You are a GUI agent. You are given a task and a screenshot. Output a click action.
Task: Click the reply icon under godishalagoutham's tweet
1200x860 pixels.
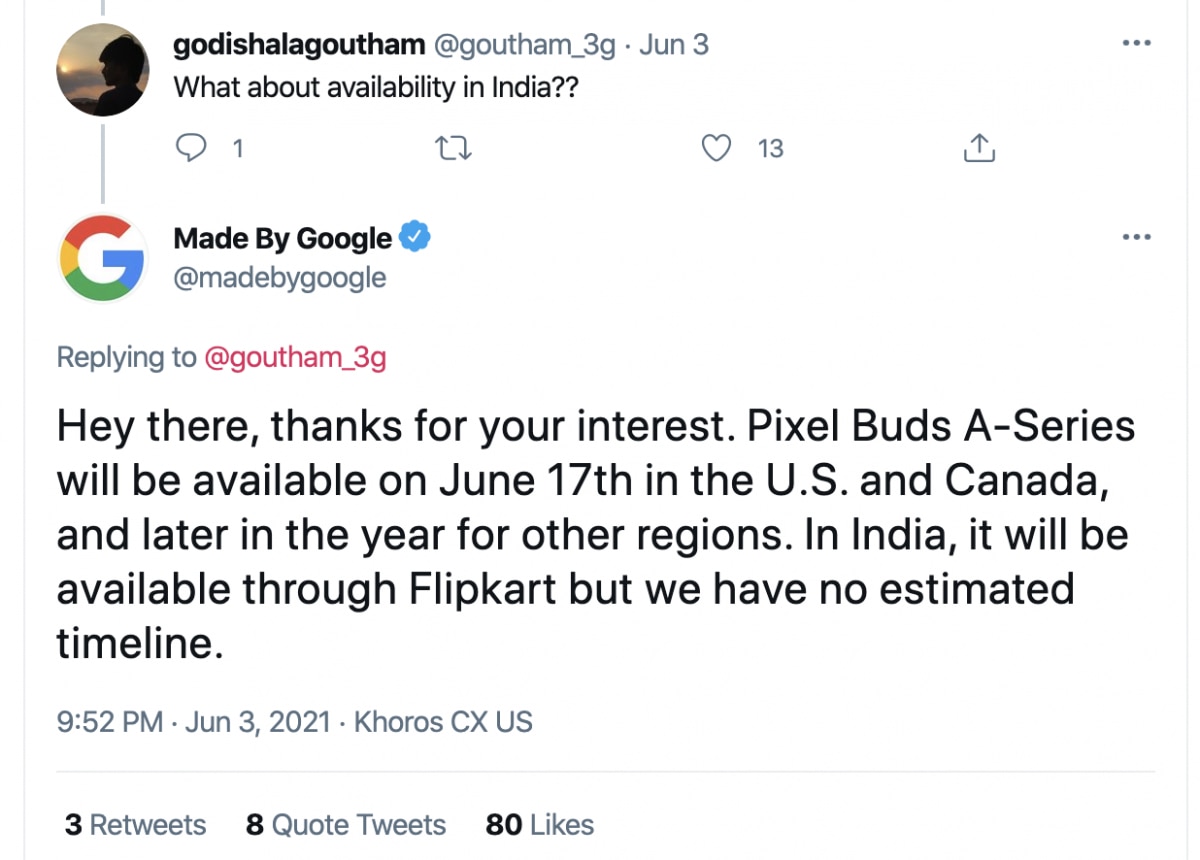pos(191,149)
